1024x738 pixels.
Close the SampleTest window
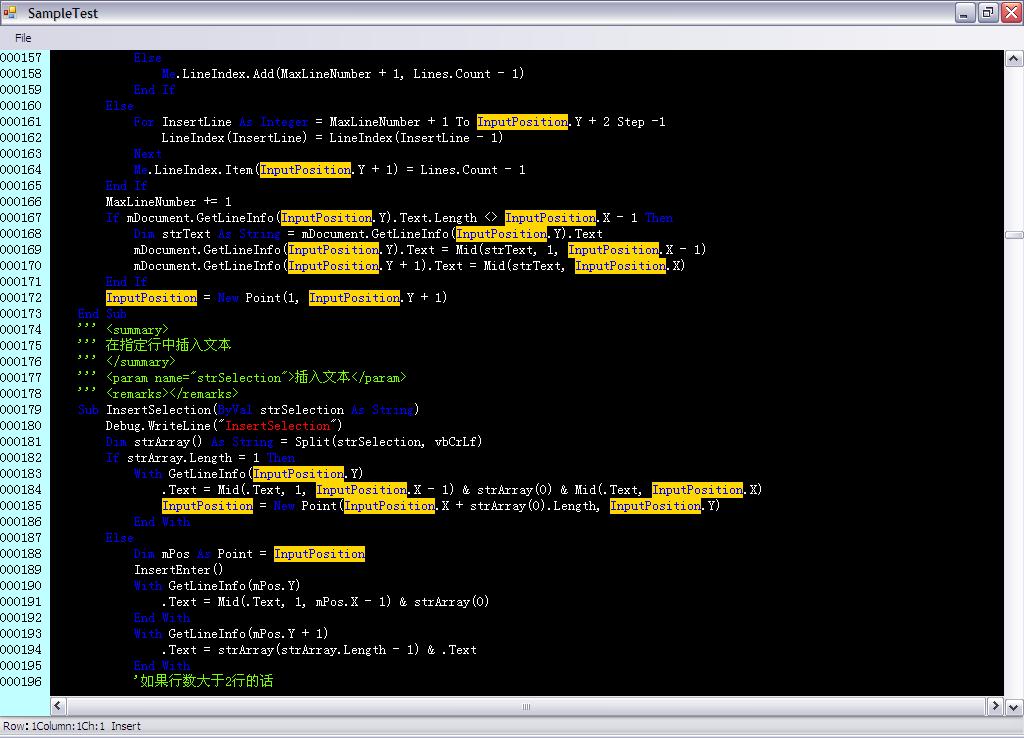pos(1010,13)
